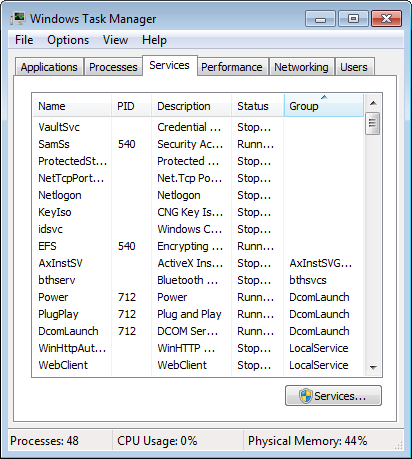412x459 pixels.
Task: Open the File menu
Action: 24,40
